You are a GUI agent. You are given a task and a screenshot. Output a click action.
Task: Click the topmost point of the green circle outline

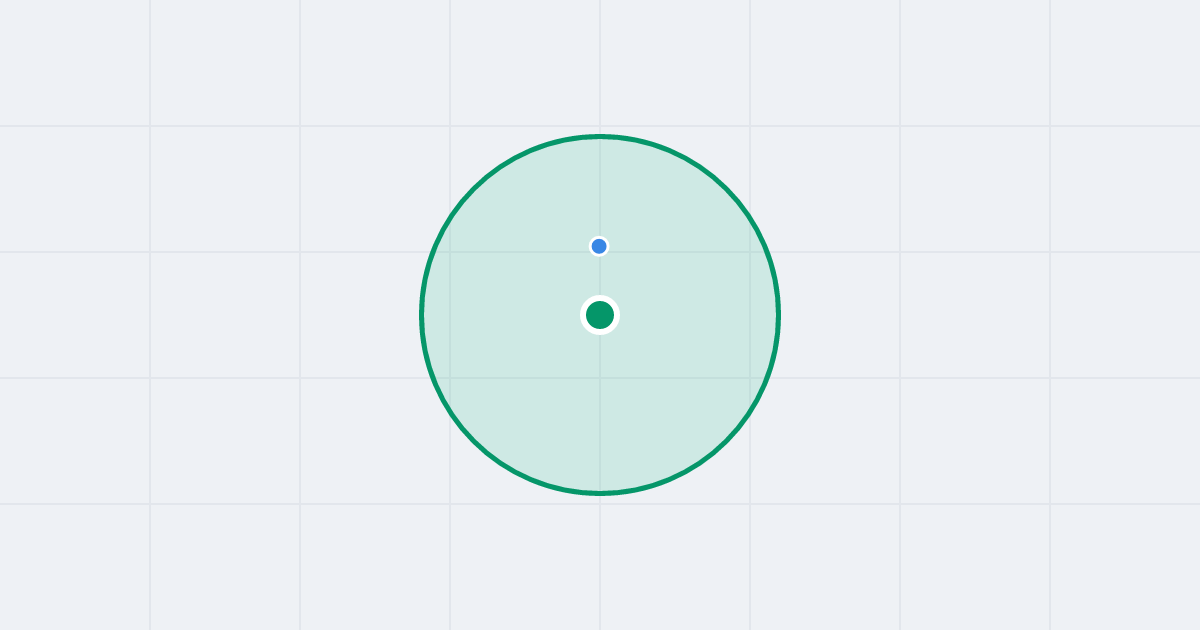click(600, 136)
